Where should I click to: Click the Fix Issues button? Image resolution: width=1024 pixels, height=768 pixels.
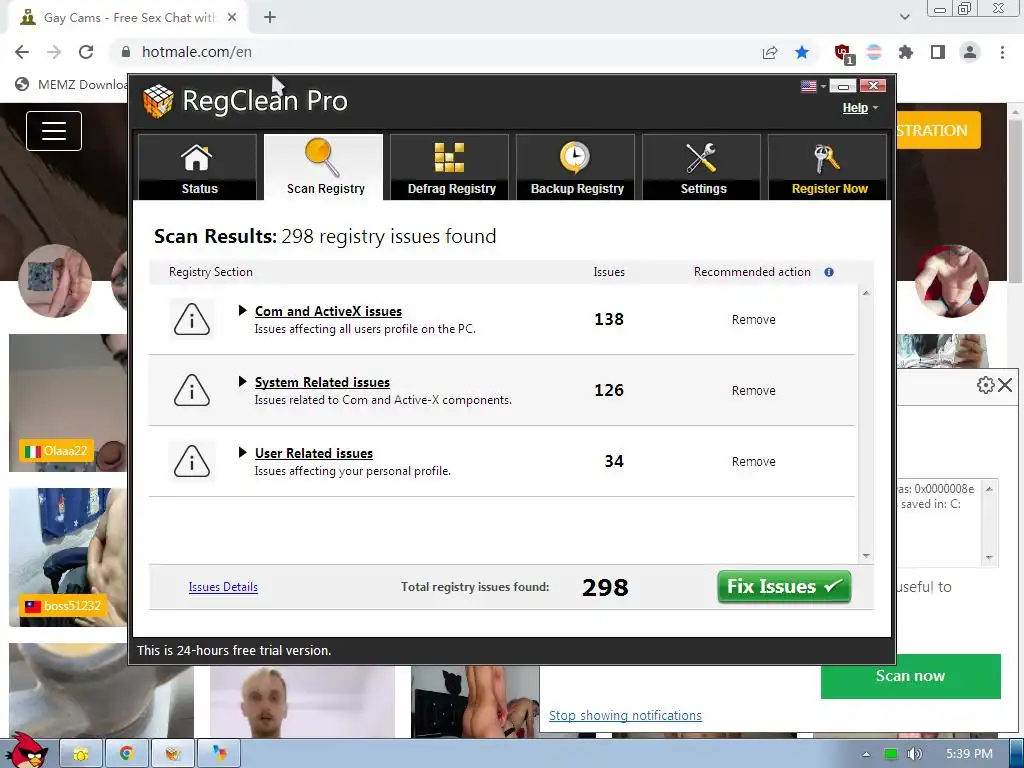point(784,586)
